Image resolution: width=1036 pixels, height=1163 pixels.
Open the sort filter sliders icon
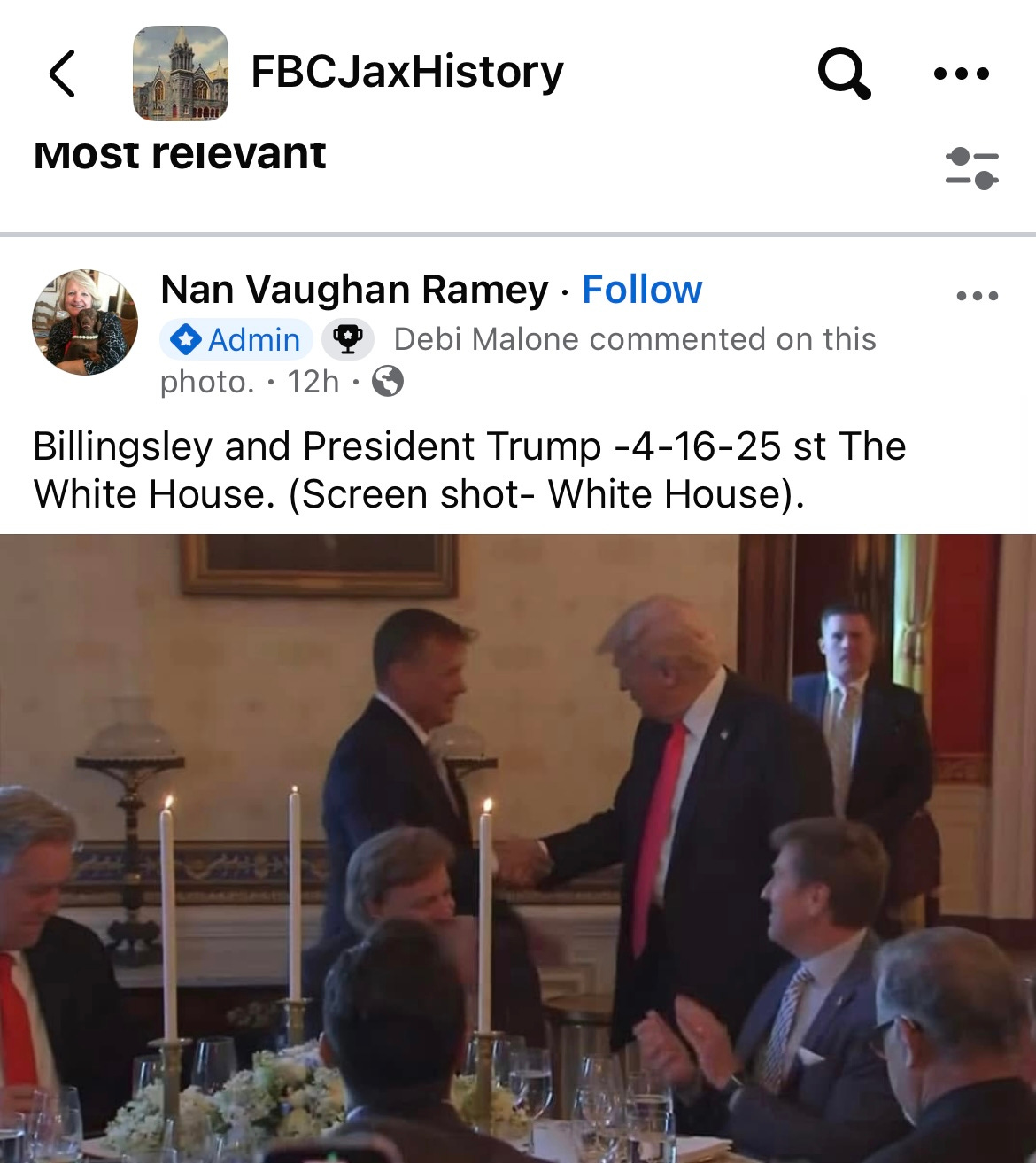coord(971,167)
